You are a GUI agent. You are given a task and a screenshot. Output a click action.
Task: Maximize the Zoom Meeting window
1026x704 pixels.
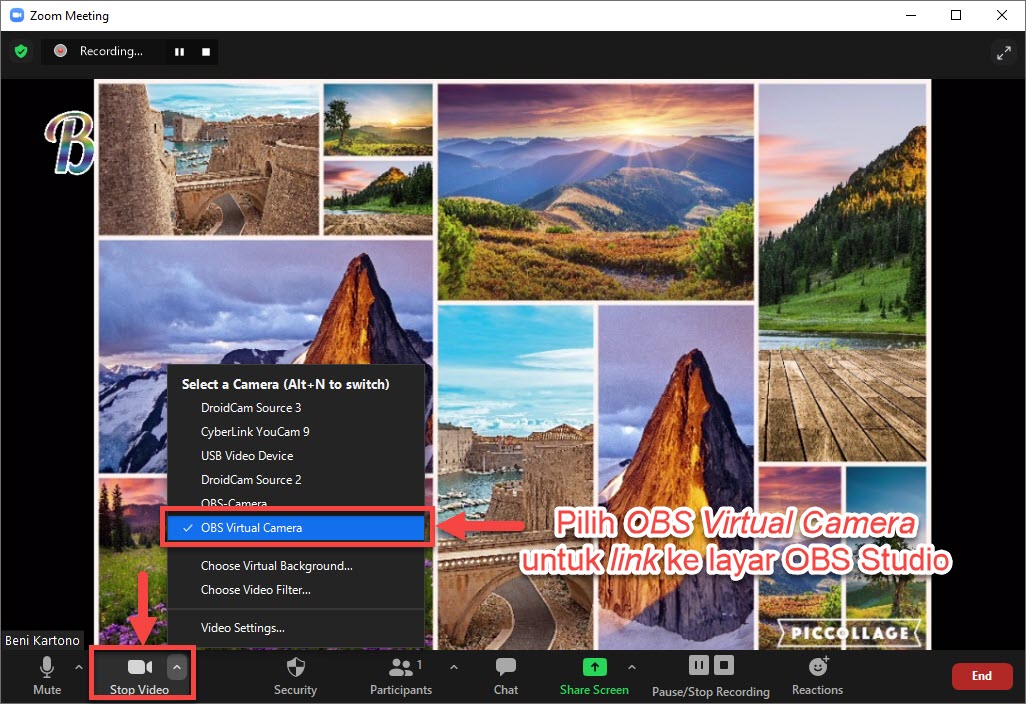click(955, 15)
